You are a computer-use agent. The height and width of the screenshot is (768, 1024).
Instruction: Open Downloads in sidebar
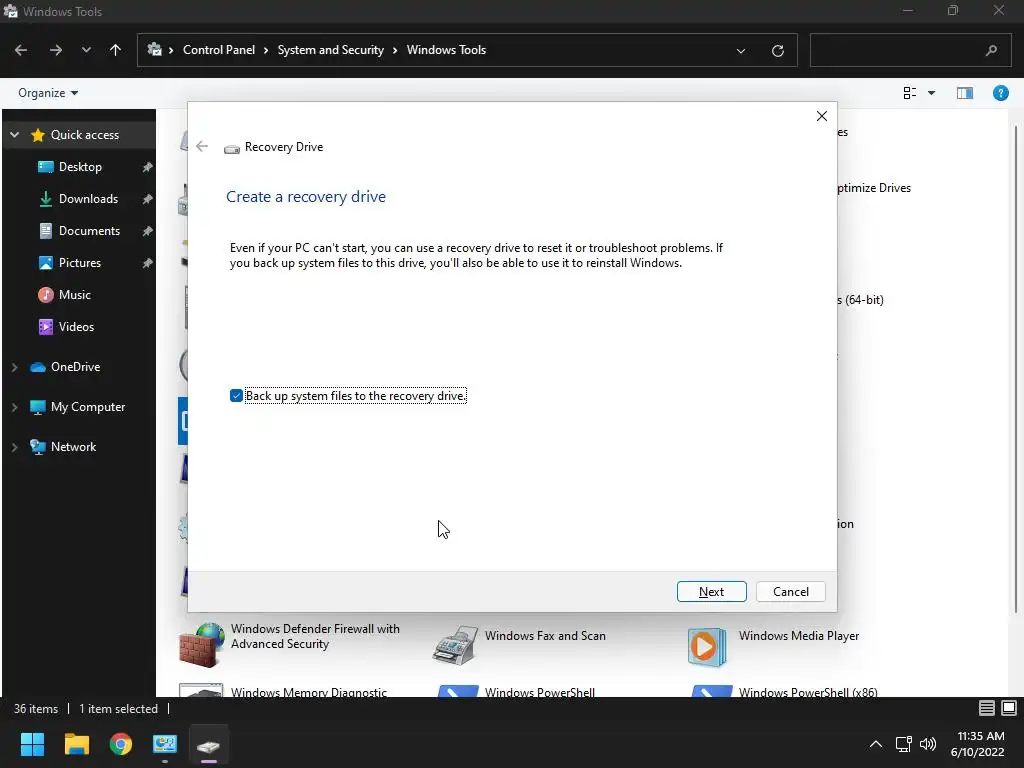88,199
